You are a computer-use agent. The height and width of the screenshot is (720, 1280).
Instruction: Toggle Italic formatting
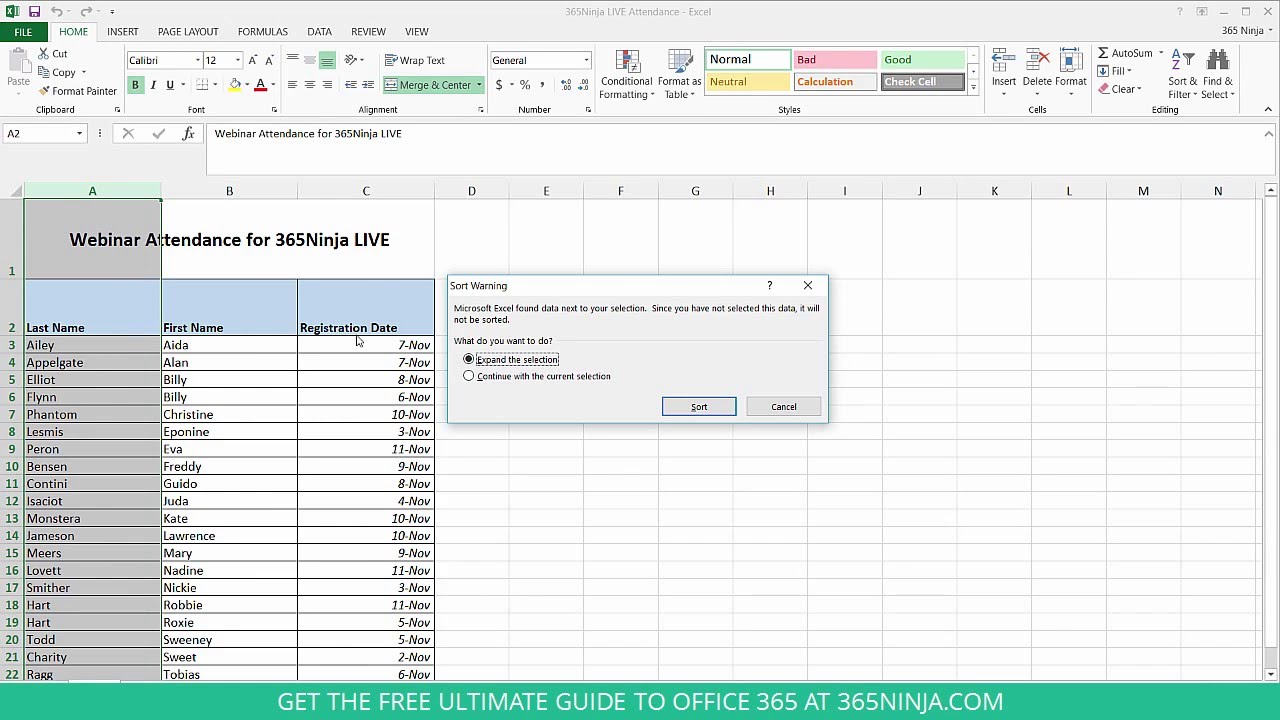(x=153, y=85)
